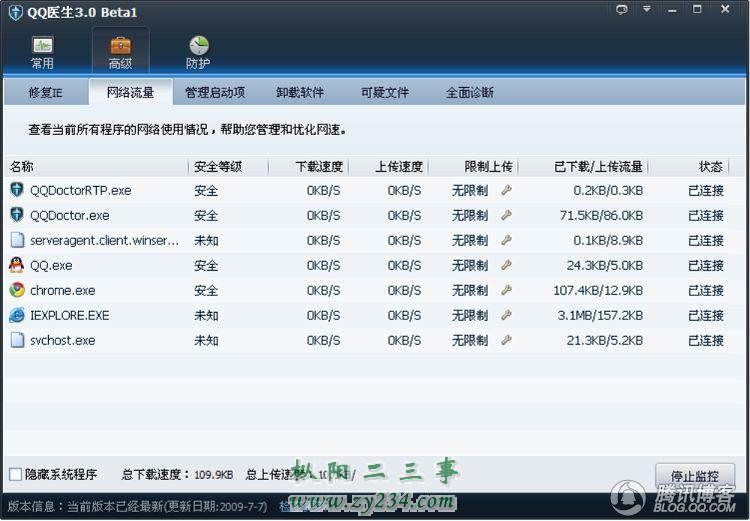The width and height of the screenshot is (750, 521).
Task: Switch to the 卸载软件 tab
Action: [300, 92]
